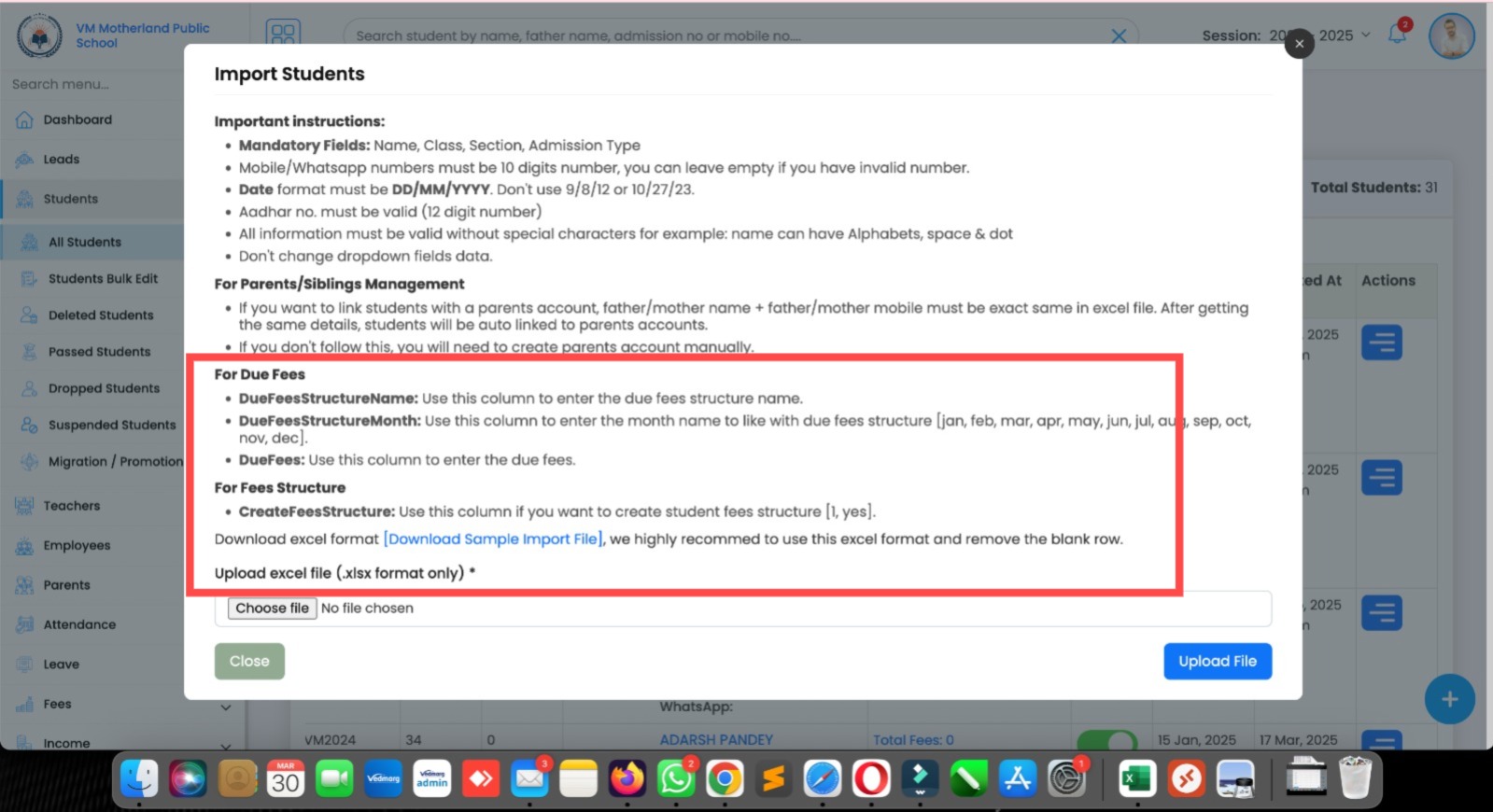This screenshot has height=812, width=1493.
Task: Select All Students menu item
Action: 85,242
